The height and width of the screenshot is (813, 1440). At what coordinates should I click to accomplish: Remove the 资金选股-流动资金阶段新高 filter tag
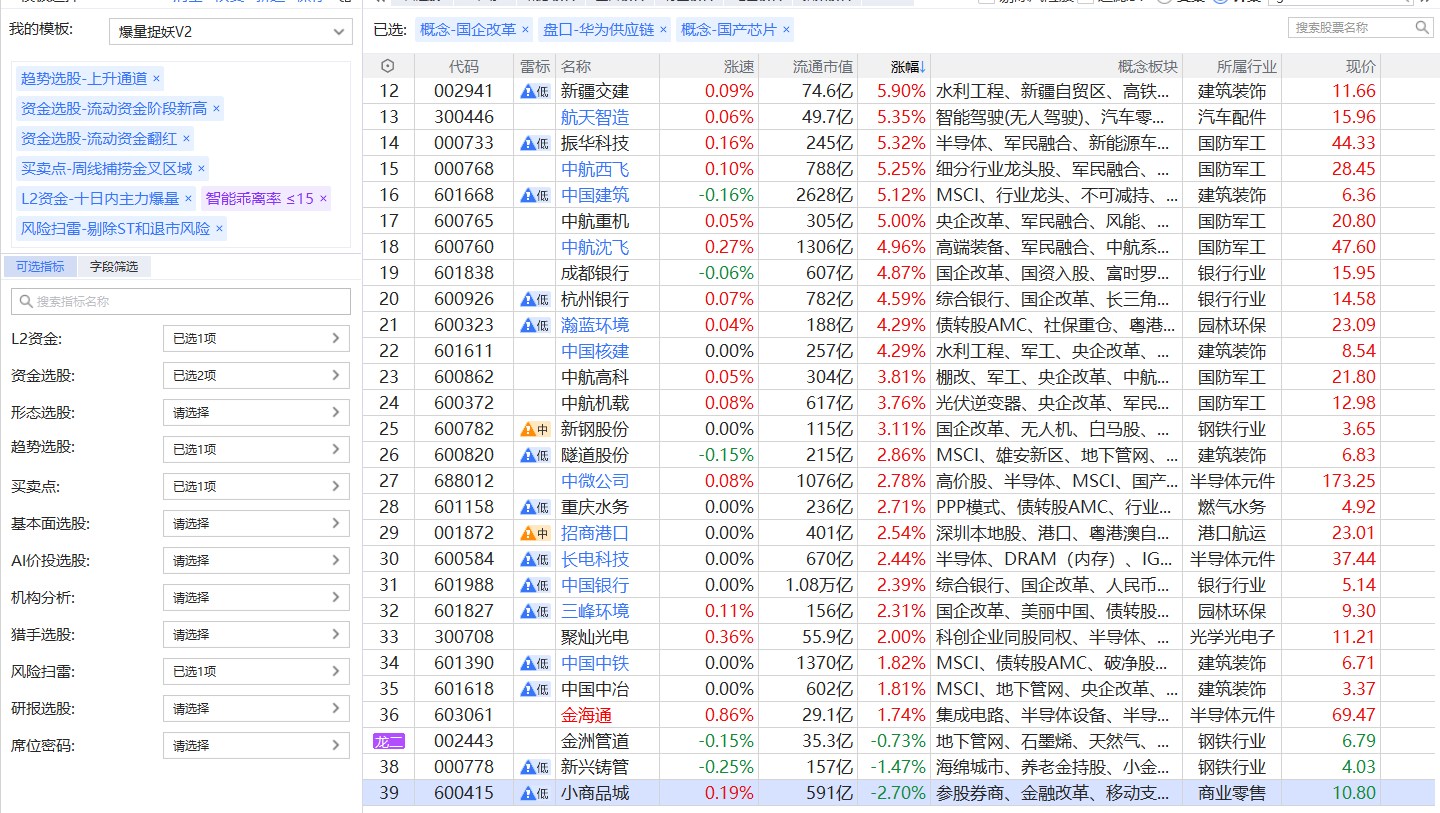tap(216, 108)
